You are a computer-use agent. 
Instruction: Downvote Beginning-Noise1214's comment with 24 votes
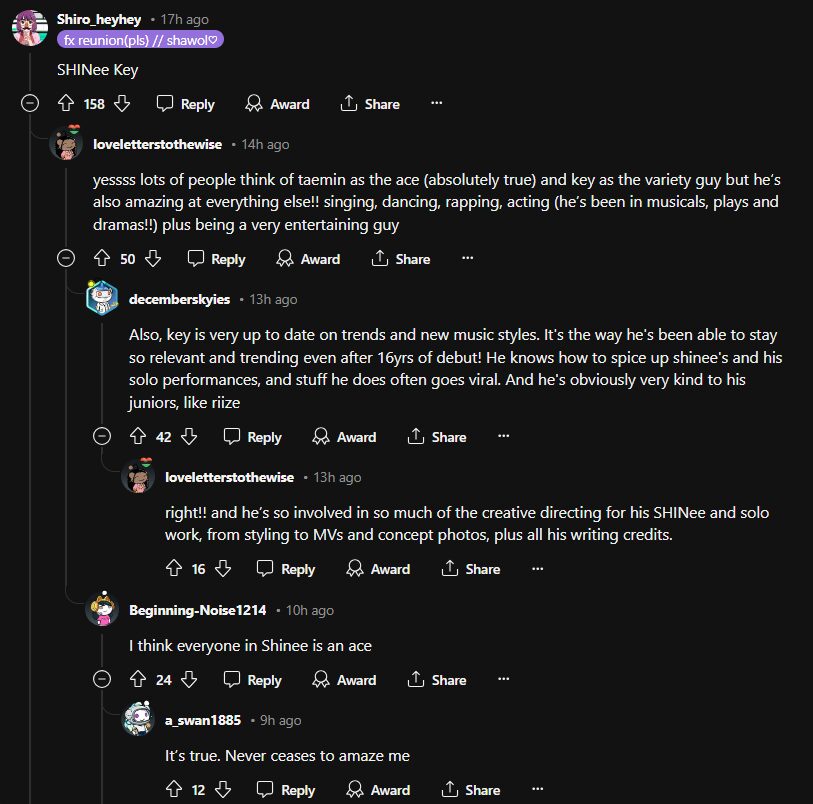coord(188,680)
